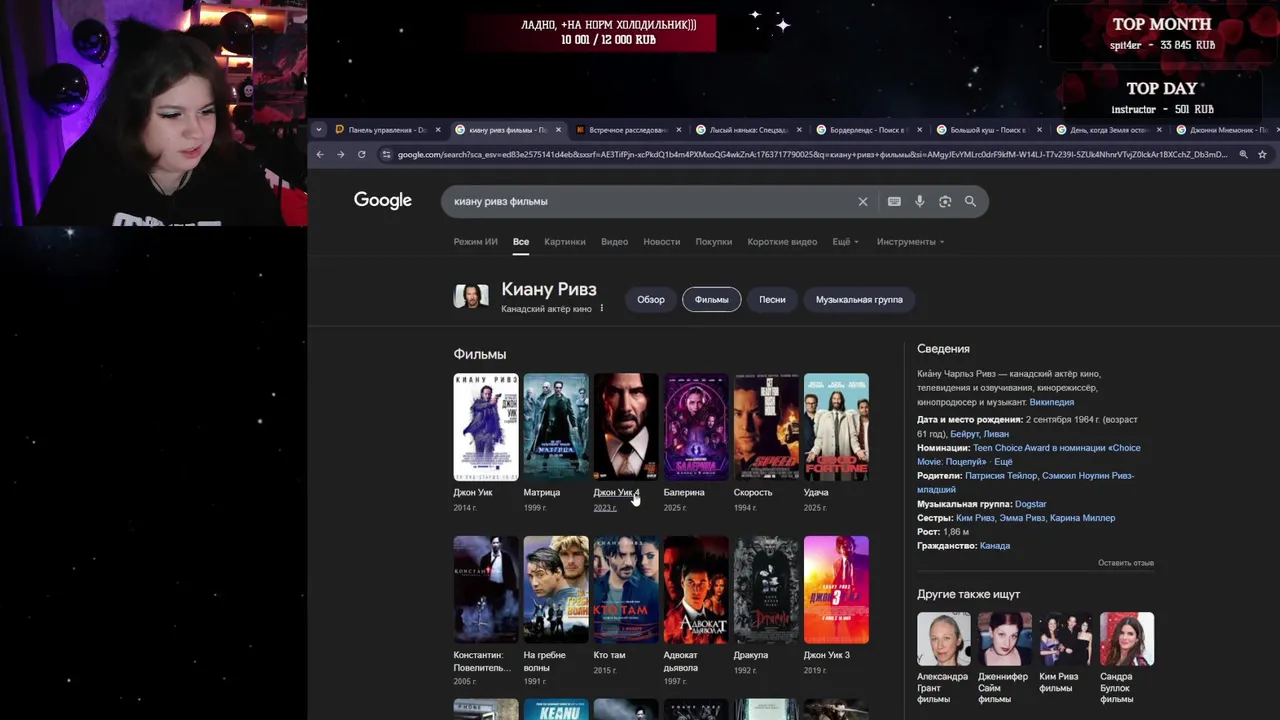Open 'Адвокат дьявола' movie poster

click(x=696, y=590)
